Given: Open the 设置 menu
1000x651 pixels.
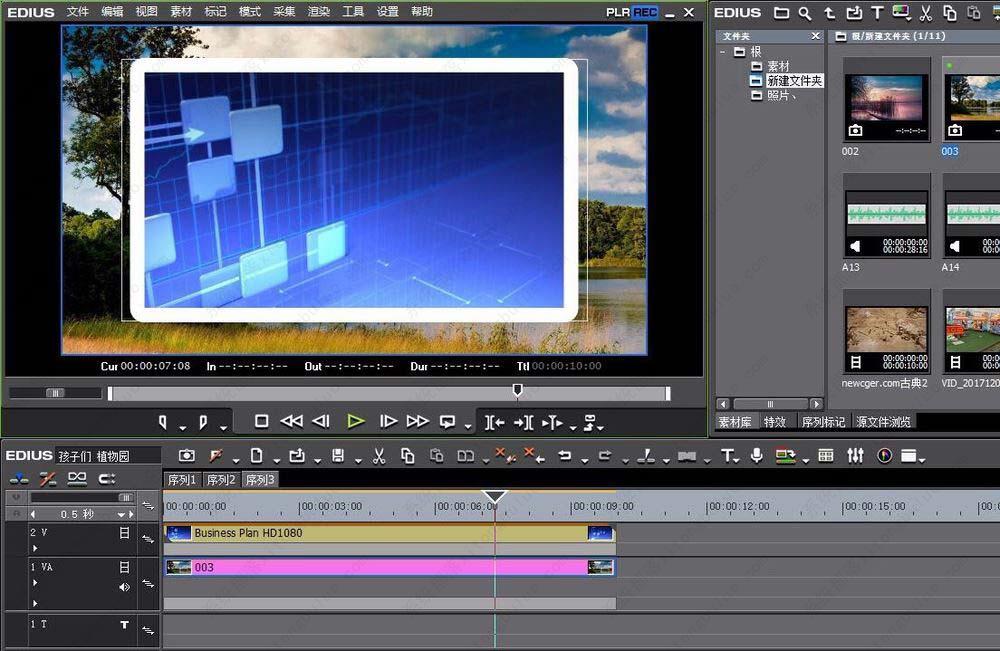Looking at the screenshot, I should (387, 11).
